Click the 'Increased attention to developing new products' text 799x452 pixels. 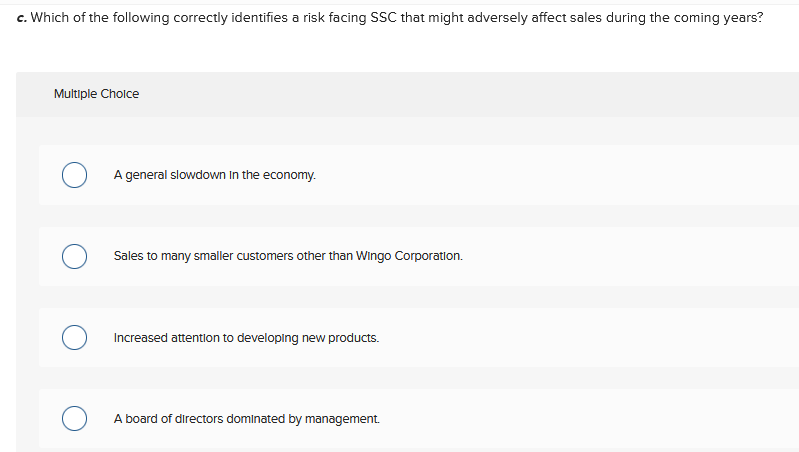tap(246, 338)
